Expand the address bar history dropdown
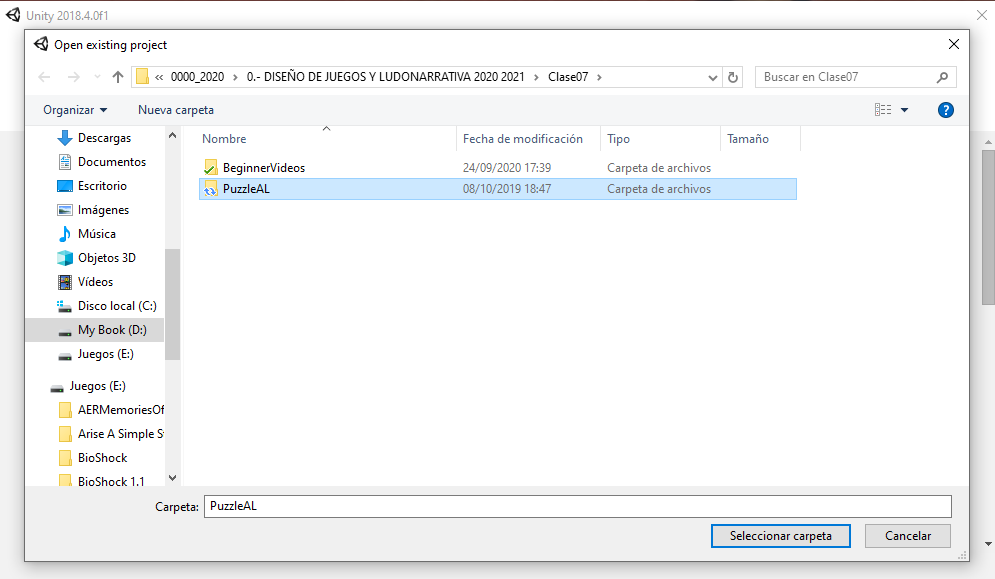 [712, 77]
